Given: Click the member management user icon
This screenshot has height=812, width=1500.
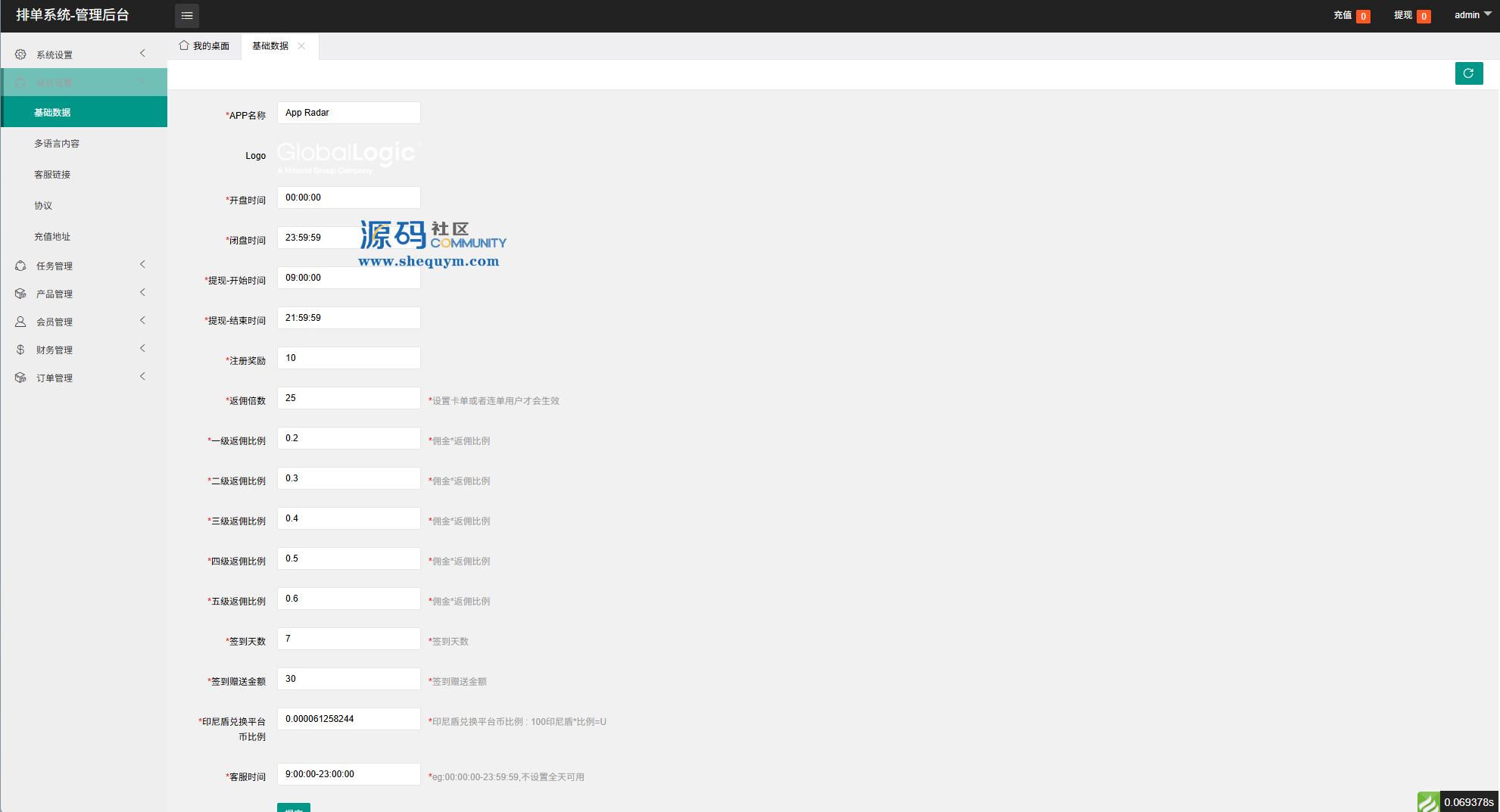Looking at the screenshot, I should [20, 322].
